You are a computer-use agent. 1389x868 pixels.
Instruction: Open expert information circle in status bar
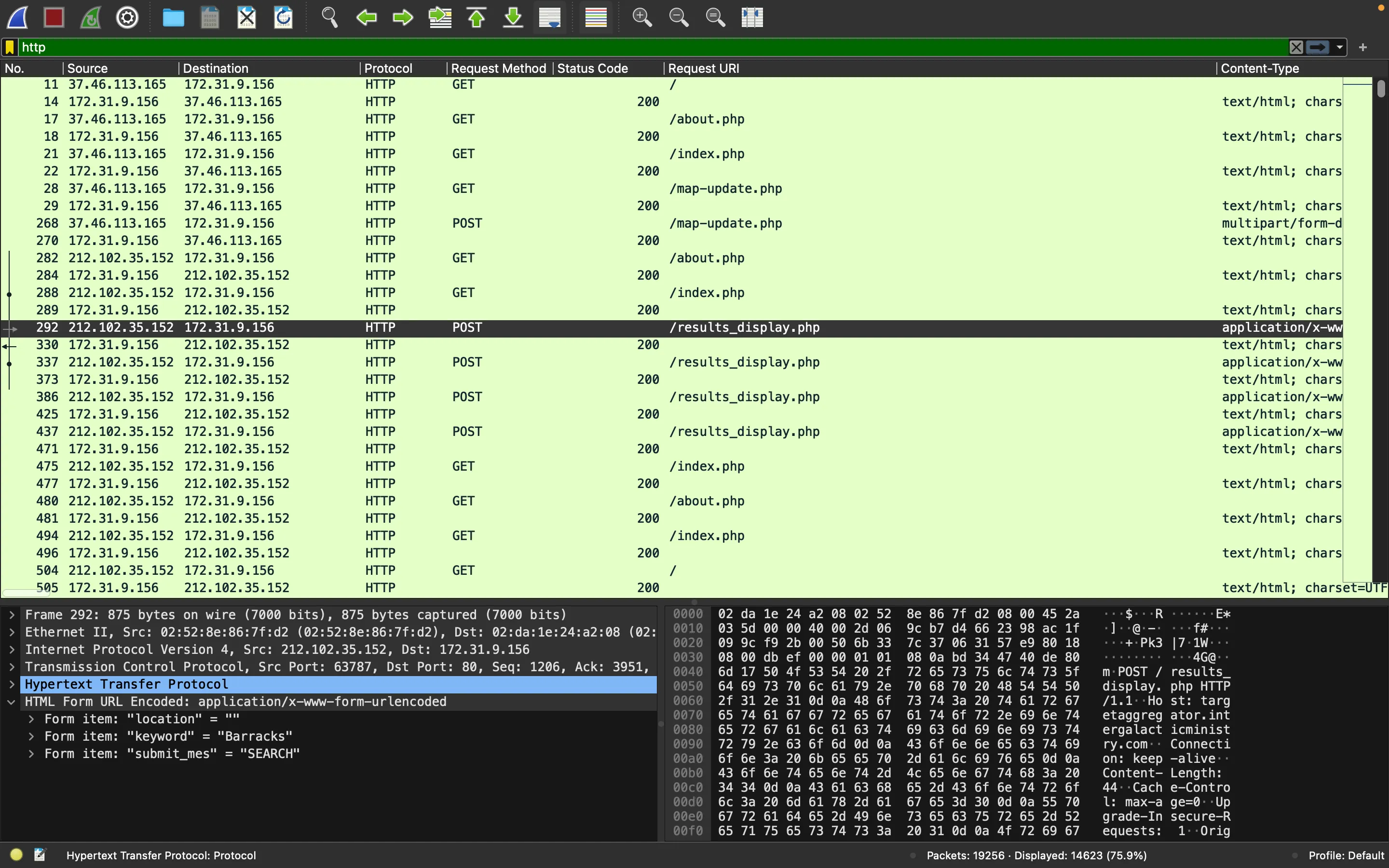16,855
